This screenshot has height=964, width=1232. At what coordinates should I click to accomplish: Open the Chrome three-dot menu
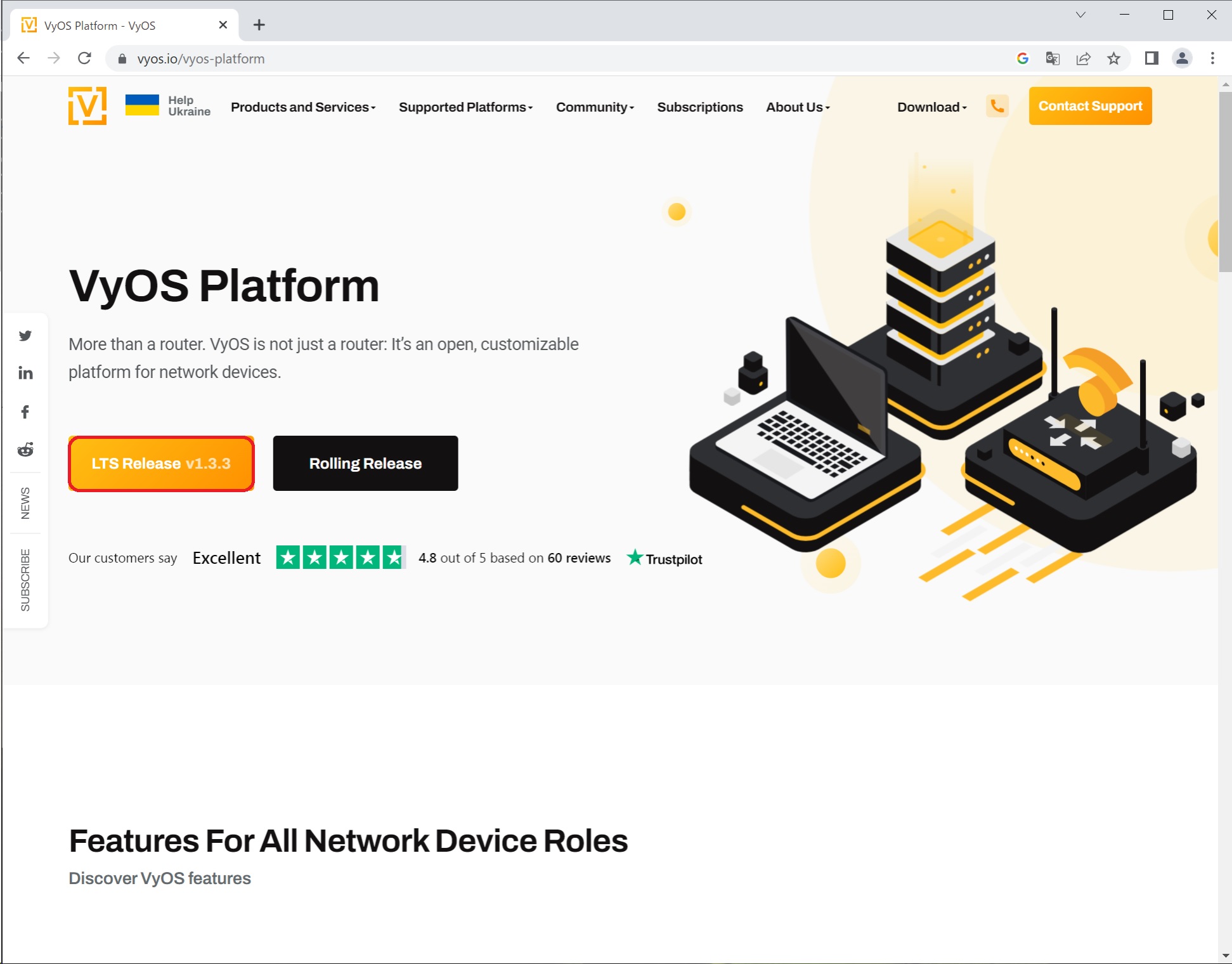click(x=1212, y=58)
